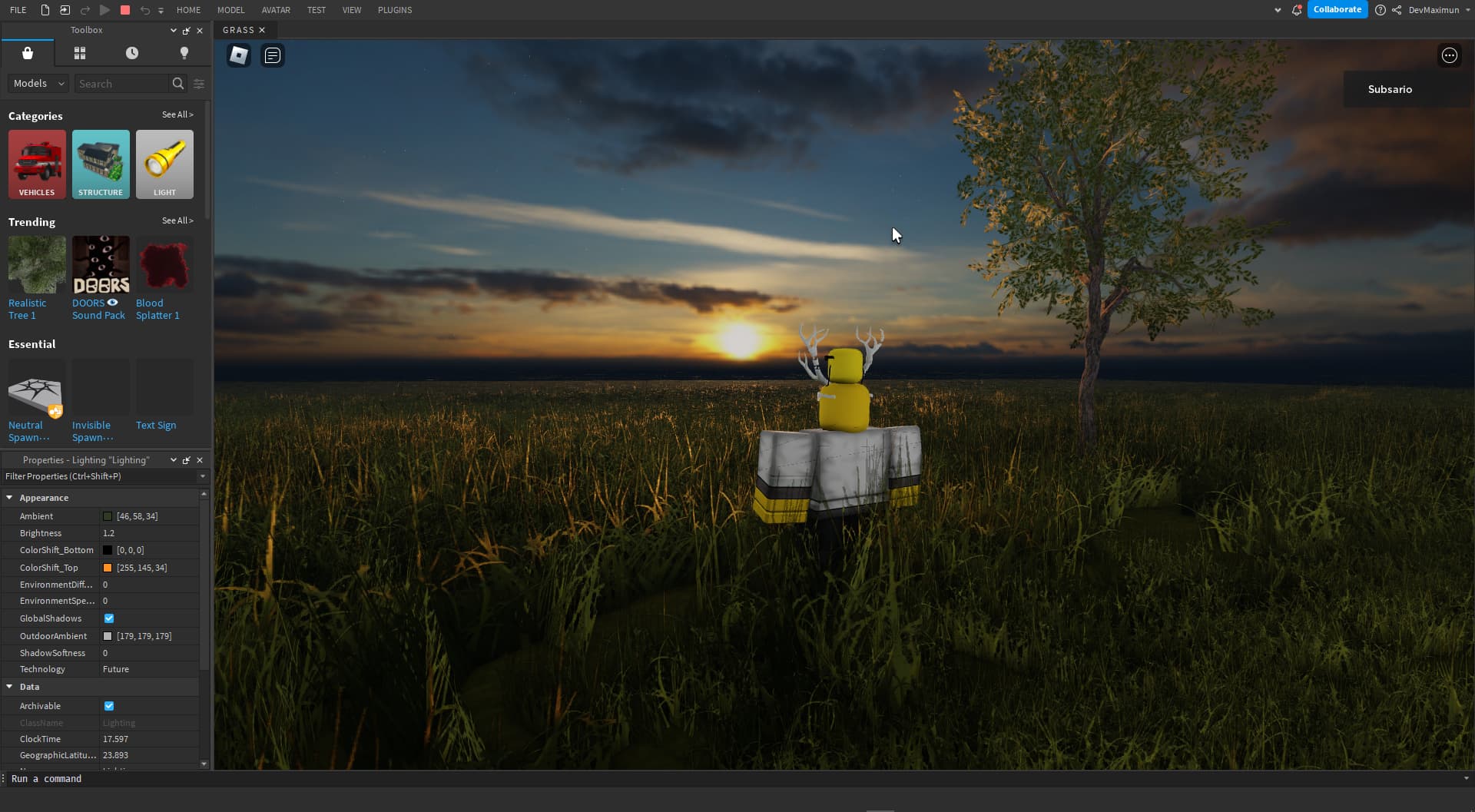Open the Recent assets clock icon
Screen dimensions: 1475x812
[131, 53]
